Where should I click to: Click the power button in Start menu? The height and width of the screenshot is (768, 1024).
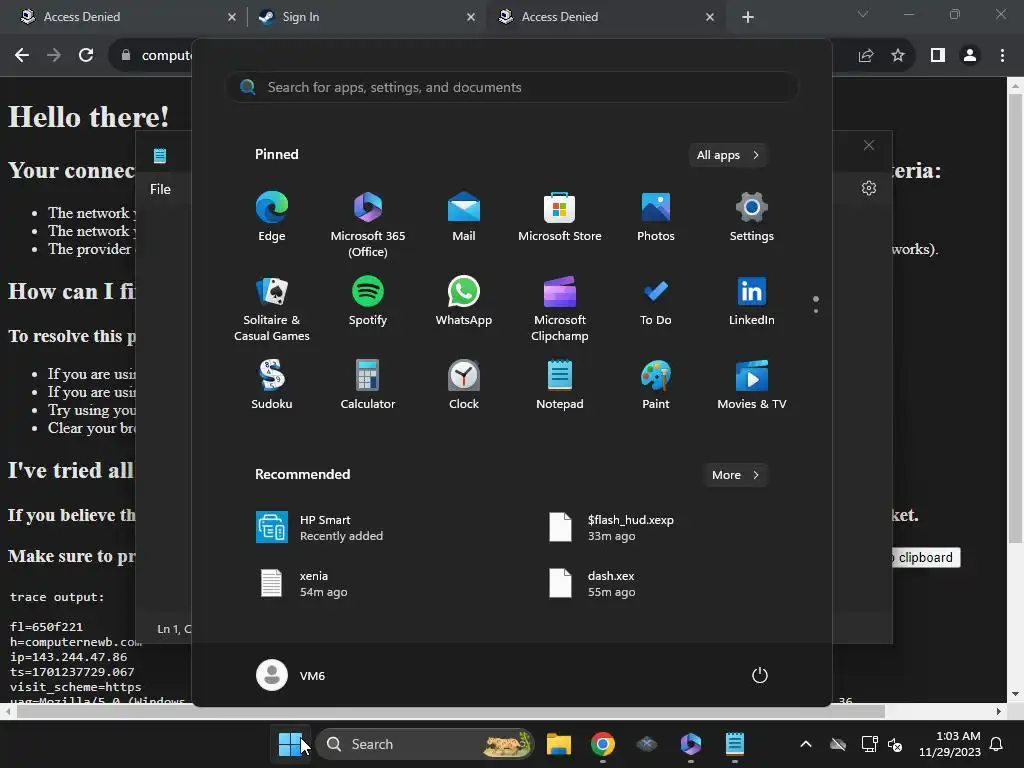(760, 675)
